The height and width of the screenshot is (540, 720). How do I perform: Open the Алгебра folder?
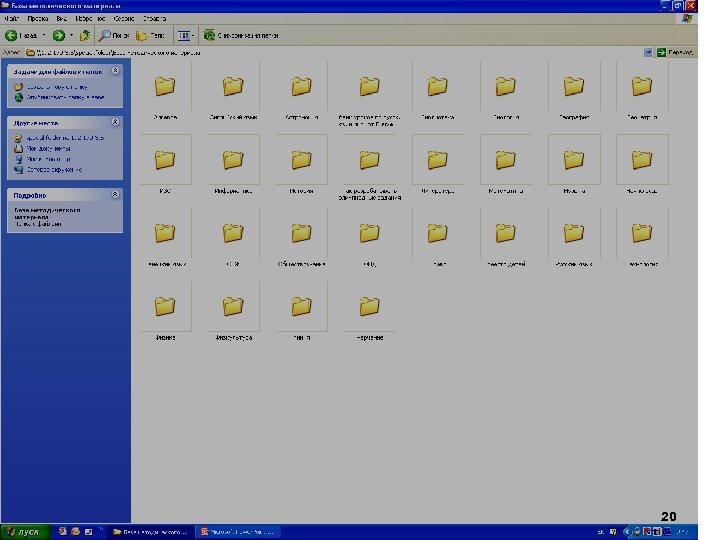(165, 93)
